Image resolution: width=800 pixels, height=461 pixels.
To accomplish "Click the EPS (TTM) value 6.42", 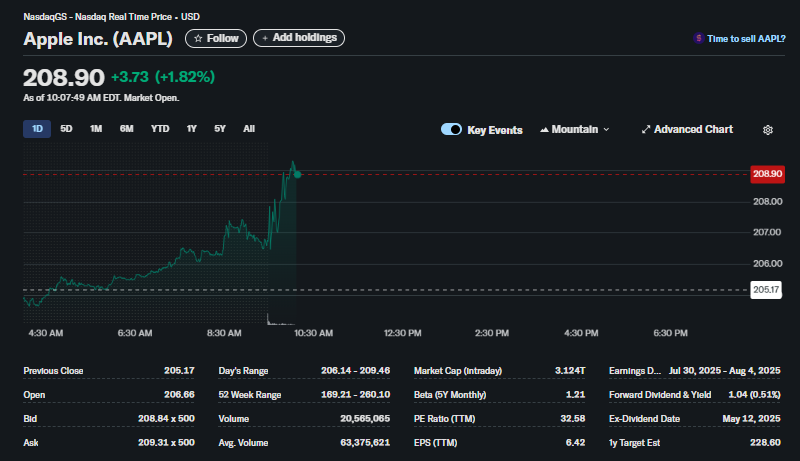I will (x=575, y=443).
